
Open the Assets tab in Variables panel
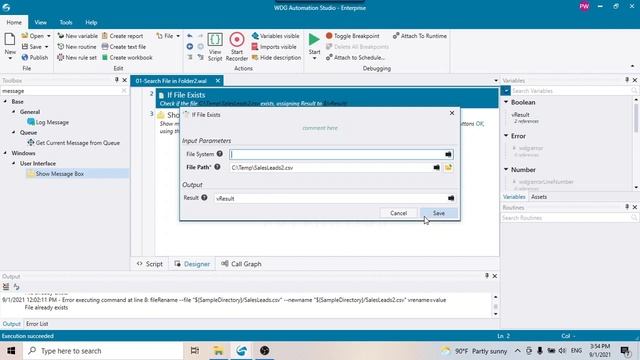pyautogui.click(x=539, y=197)
